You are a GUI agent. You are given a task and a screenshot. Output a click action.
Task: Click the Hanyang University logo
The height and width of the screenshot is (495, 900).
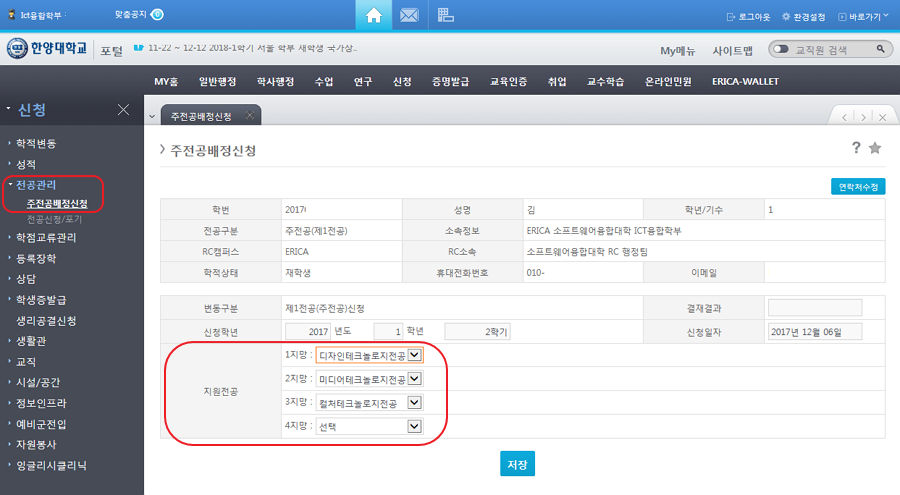coord(48,49)
